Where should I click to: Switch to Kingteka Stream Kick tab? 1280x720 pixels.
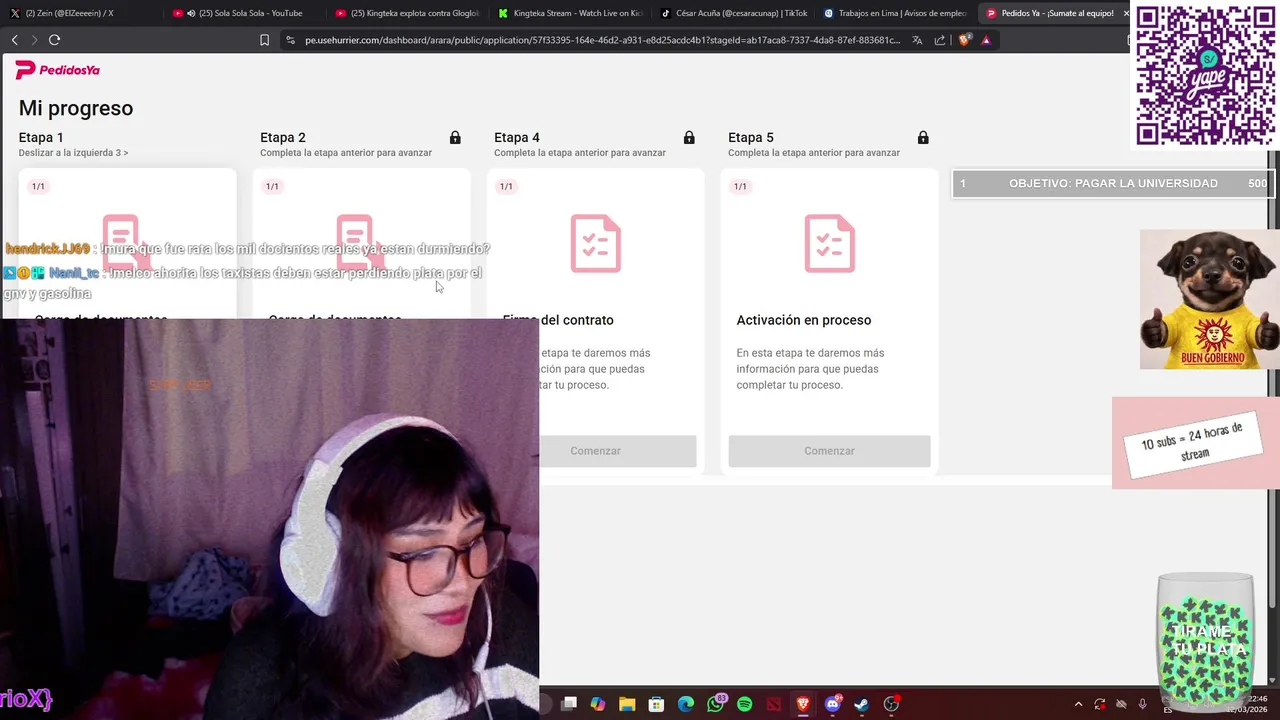coord(569,13)
